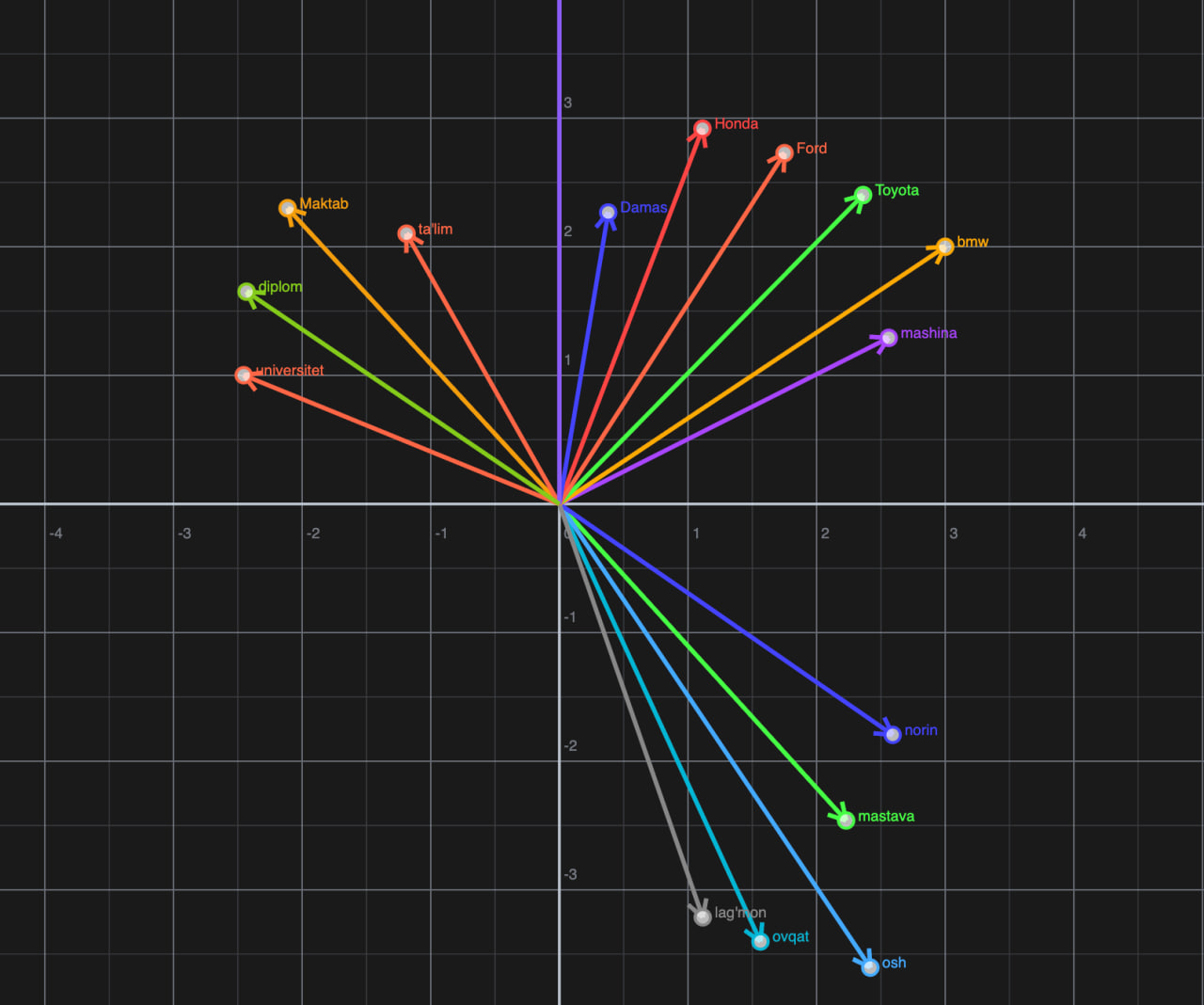The height and width of the screenshot is (1005, 1204).
Task: Click the lag'mon vector endpoint handle
Action: point(703,917)
